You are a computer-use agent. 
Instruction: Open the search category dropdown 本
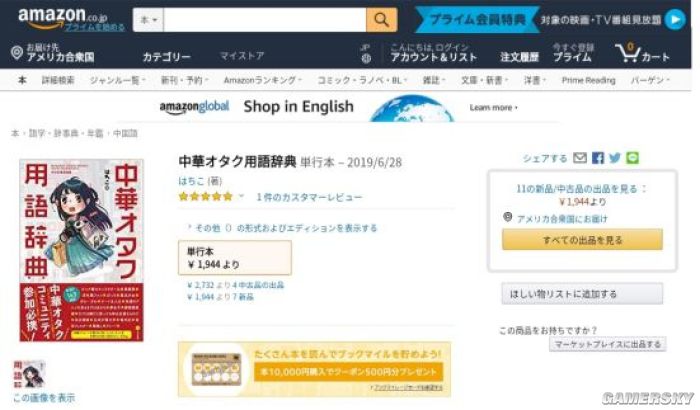149,20
